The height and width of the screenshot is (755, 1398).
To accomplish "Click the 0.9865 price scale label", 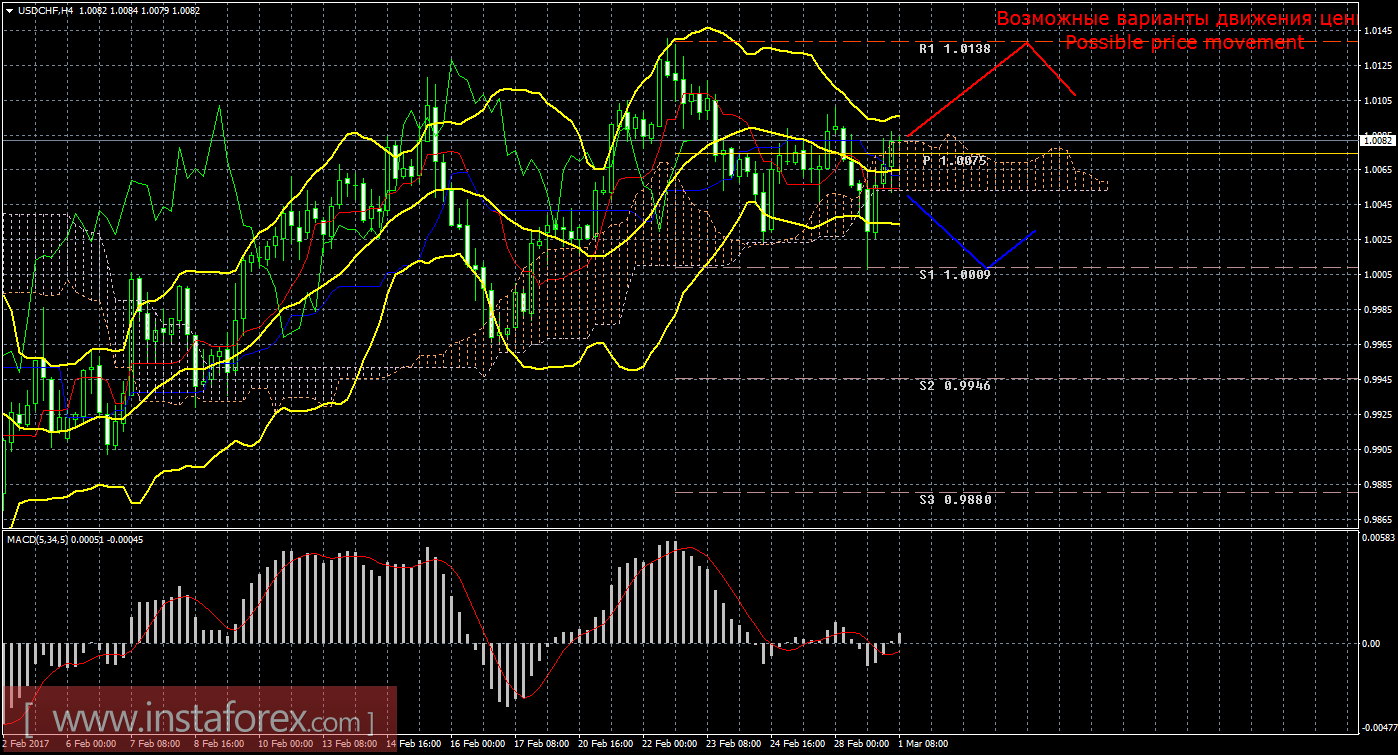I will (1376, 520).
